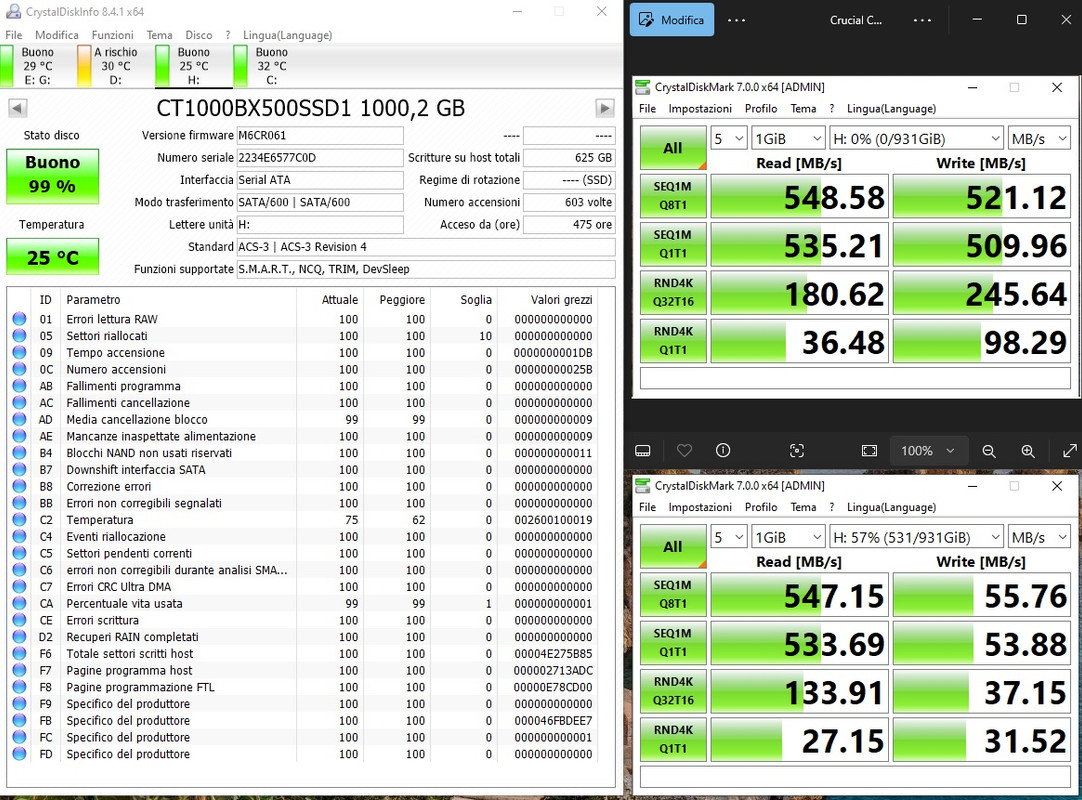Screen dimensions: 1082x800
Task: Open image info in the photo viewer
Action: (723, 451)
